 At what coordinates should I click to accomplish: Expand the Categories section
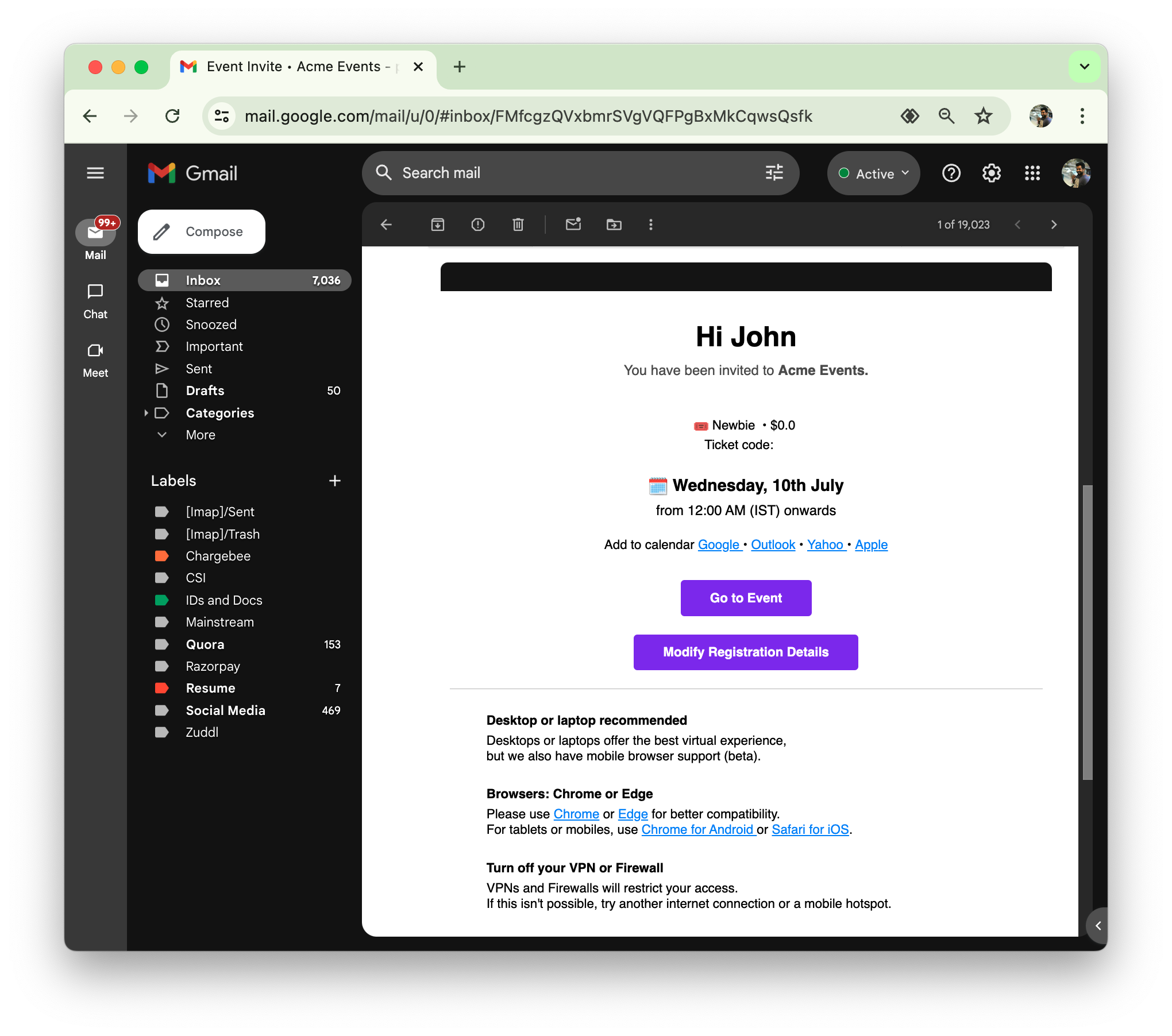(x=147, y=413)
